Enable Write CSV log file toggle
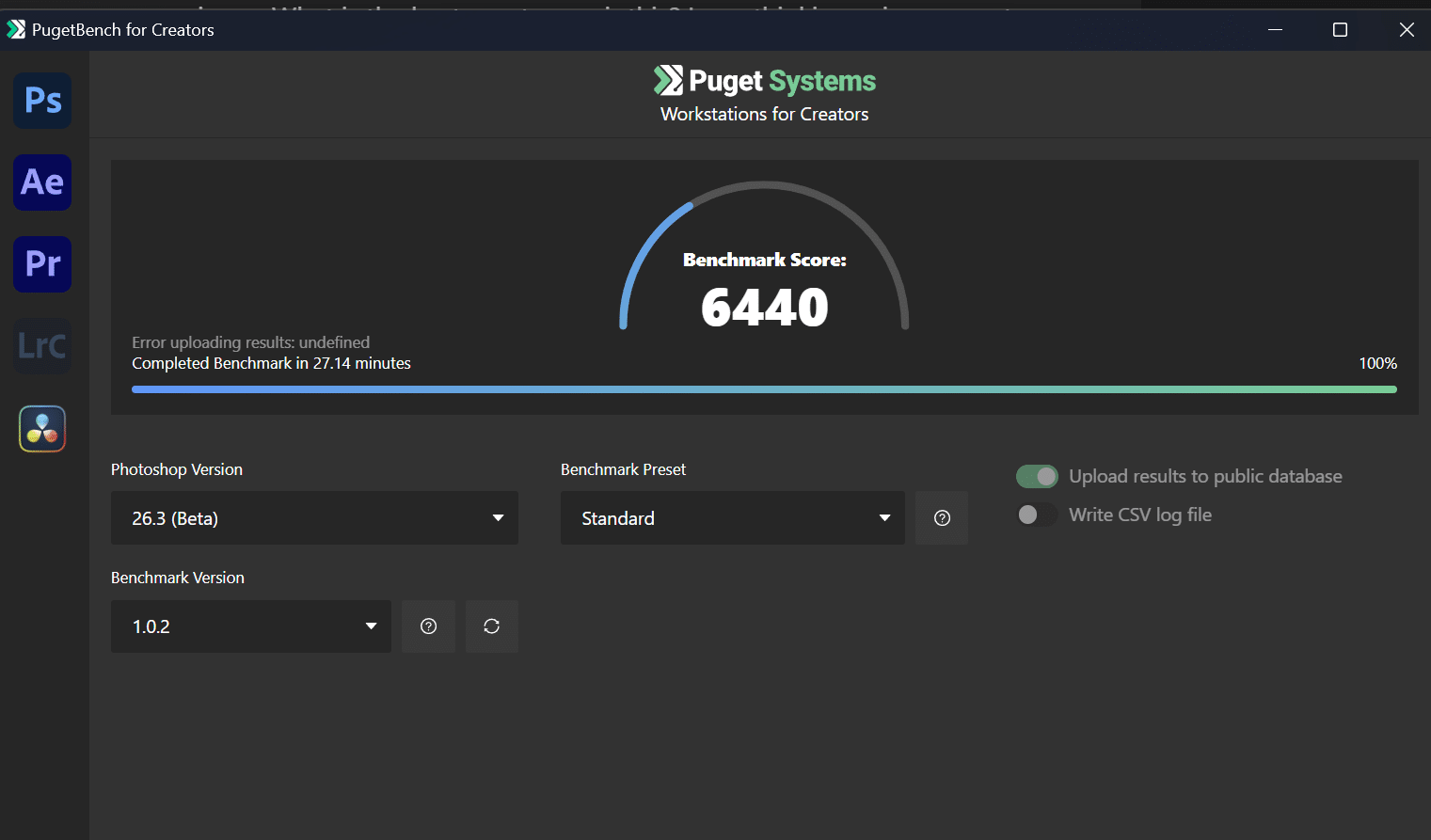The image size is (1431, 840). pos(1037,515)
